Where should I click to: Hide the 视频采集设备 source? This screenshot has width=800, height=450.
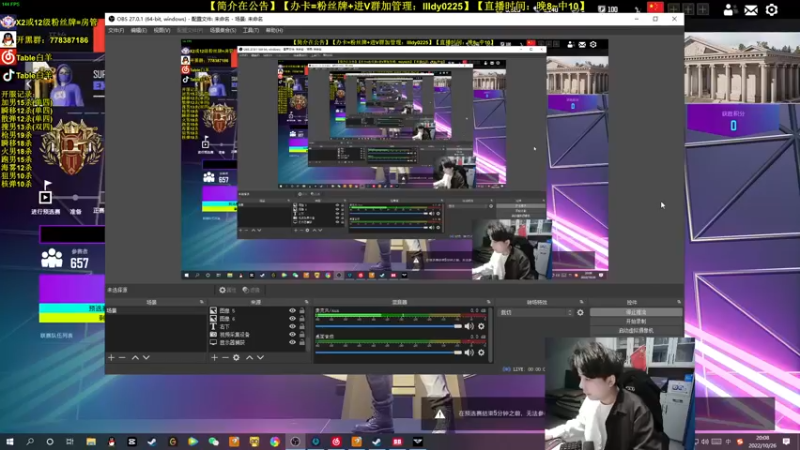tap(292, 335)
